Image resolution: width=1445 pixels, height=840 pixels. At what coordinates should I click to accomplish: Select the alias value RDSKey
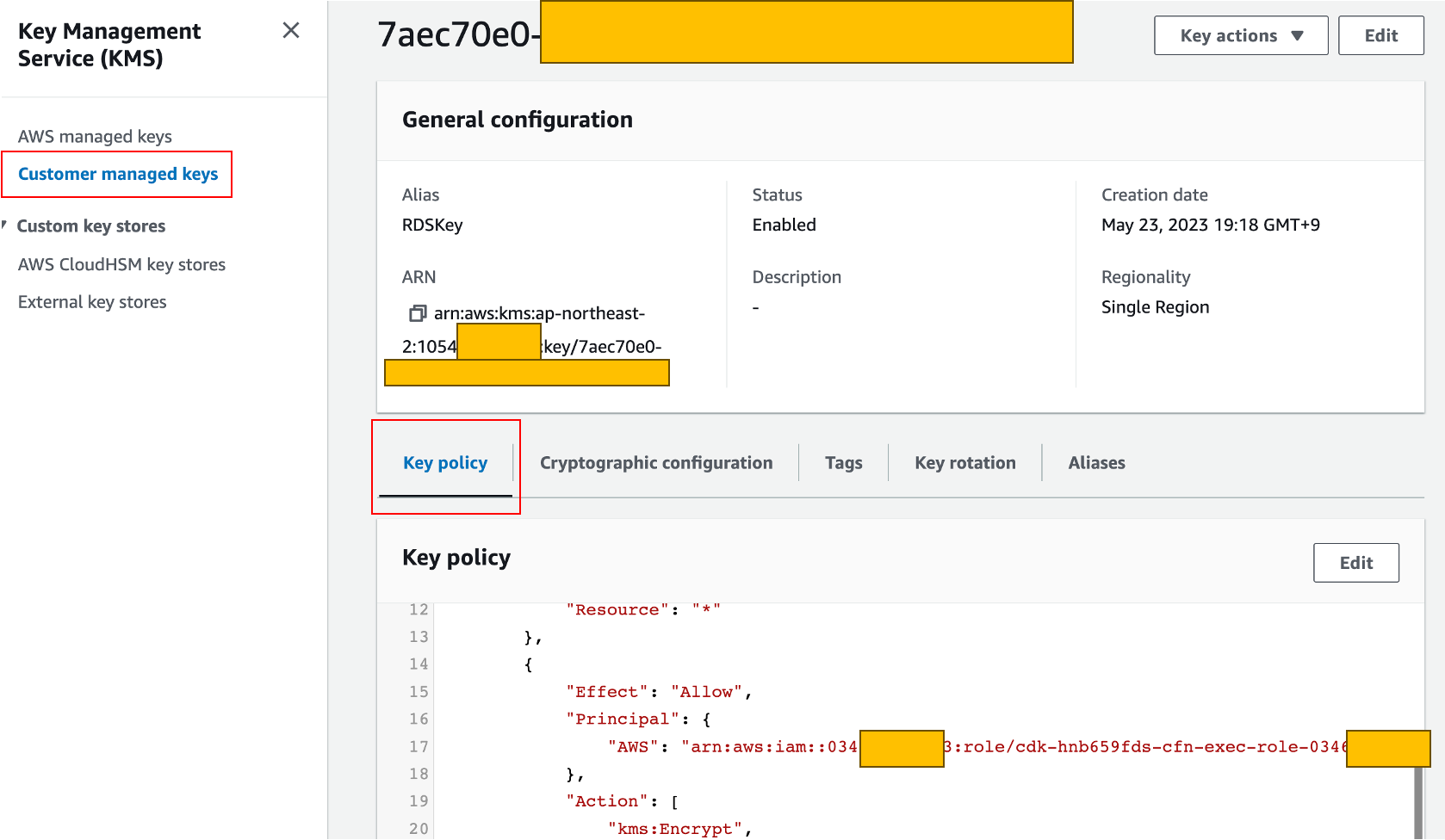432,225
